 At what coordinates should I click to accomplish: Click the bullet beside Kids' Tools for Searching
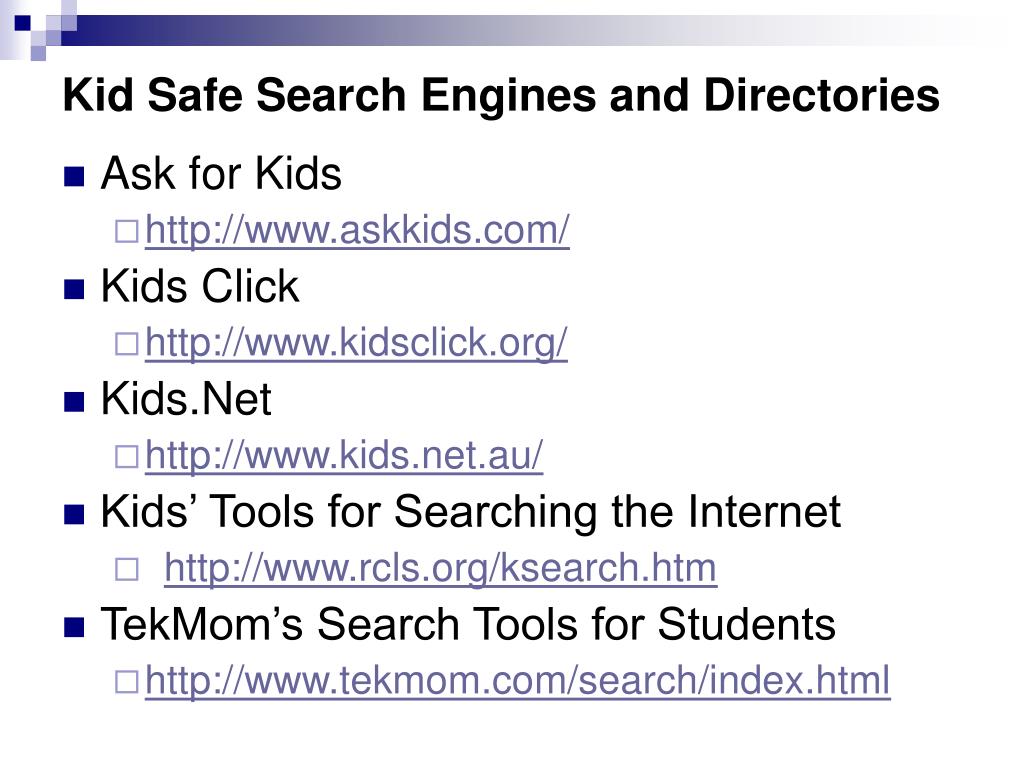[74, 515]
